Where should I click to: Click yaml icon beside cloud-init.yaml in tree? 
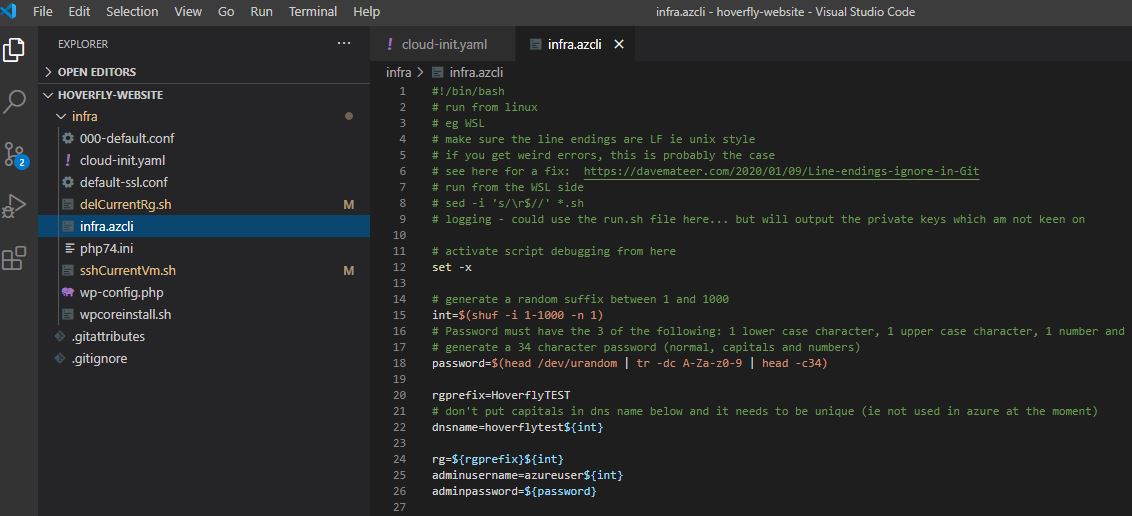68,160
